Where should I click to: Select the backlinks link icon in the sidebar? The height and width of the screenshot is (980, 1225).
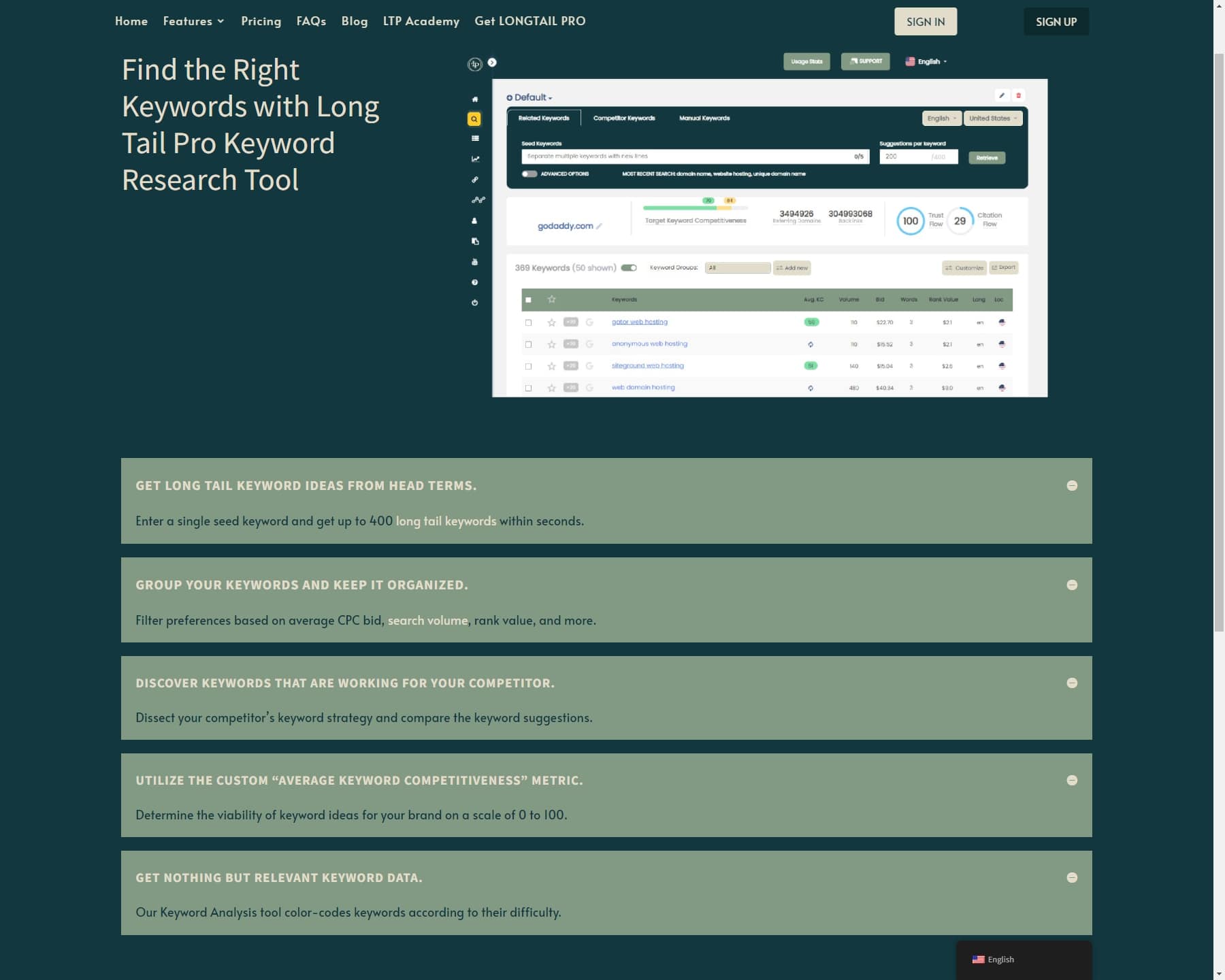coord(474,179)
